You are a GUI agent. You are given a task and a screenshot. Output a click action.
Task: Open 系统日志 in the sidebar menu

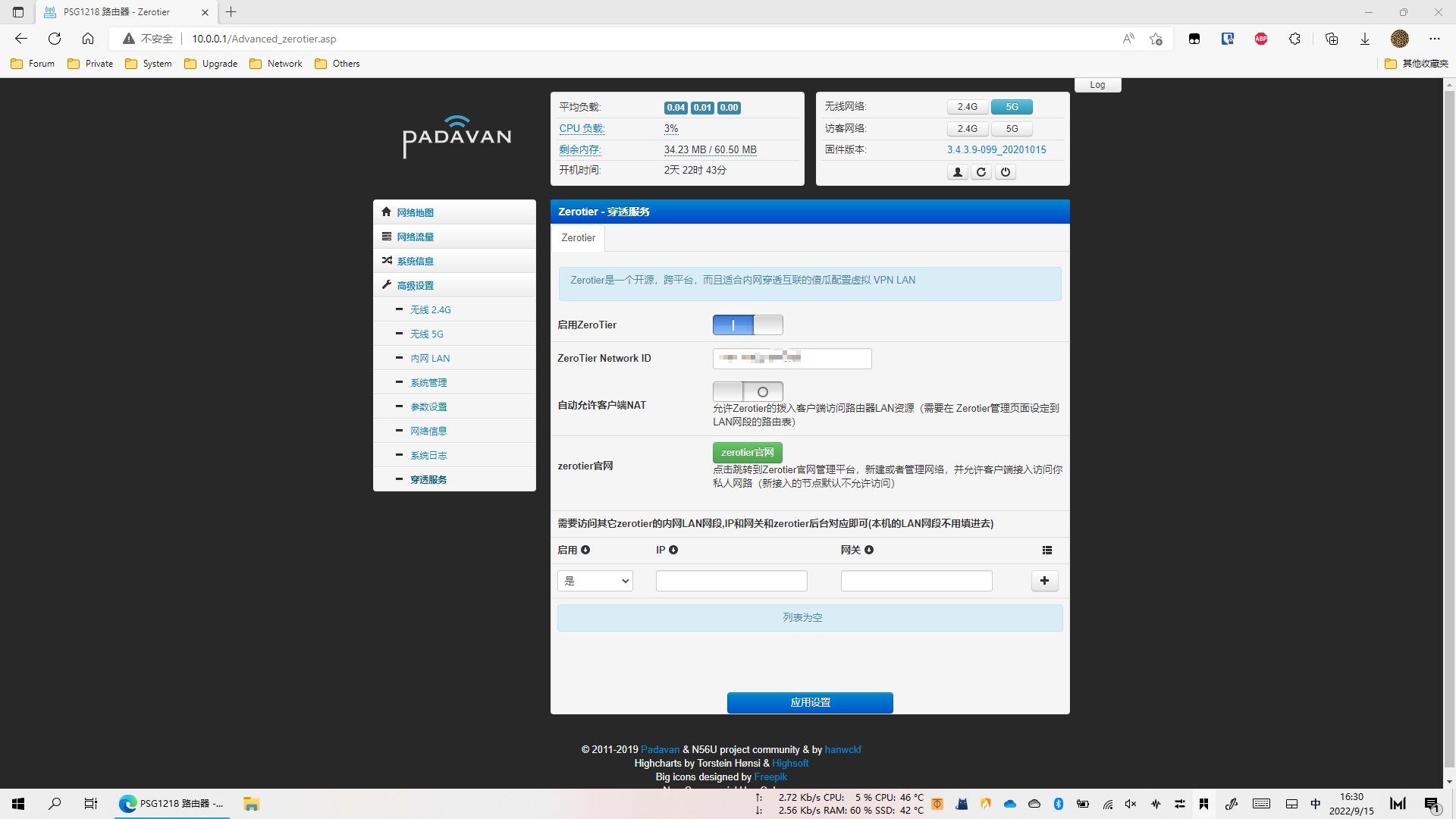[428, 455]
